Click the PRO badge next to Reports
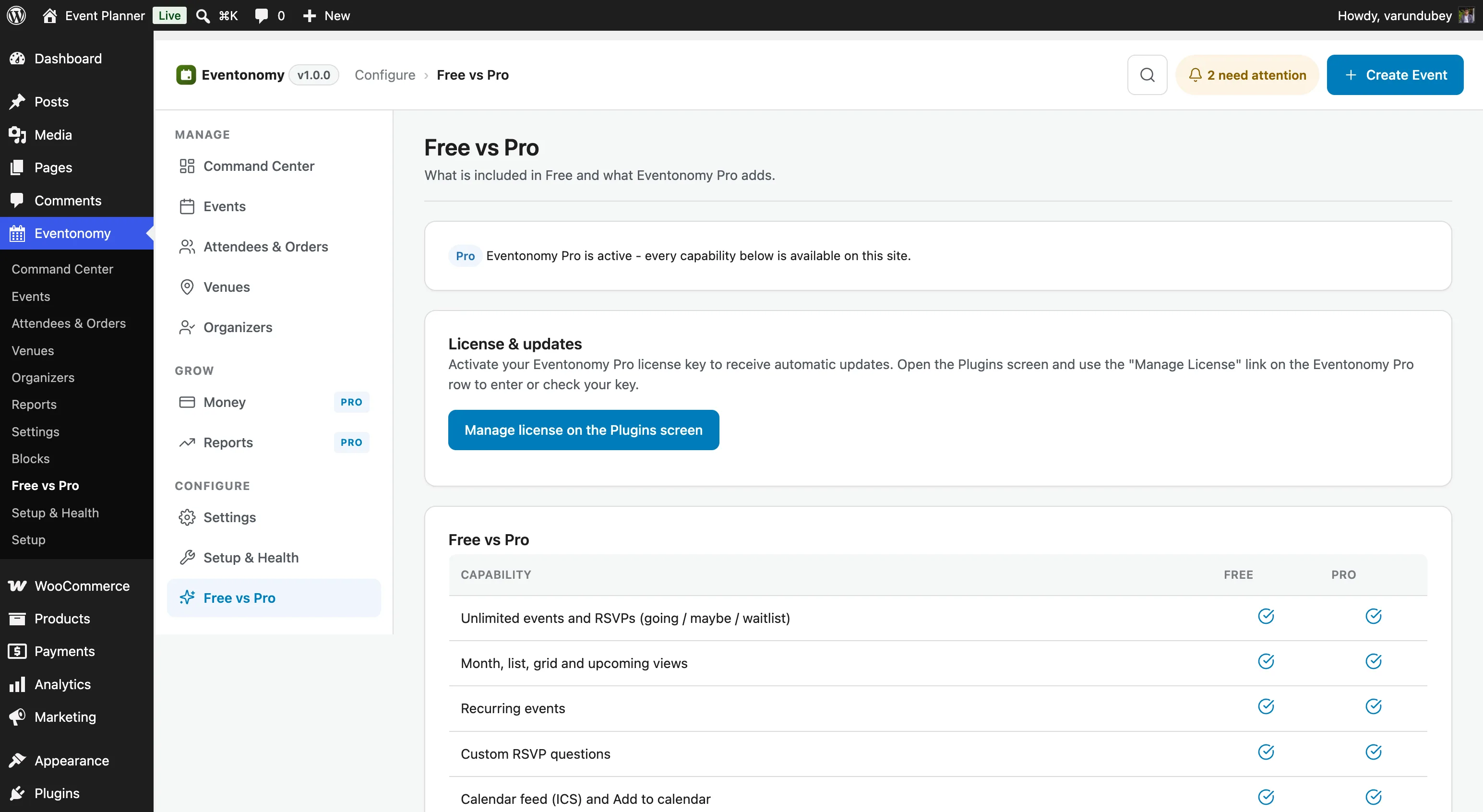Image resolution: width=1483 pixels, height=812 pixels. pyautogui.click(x=351, y=442)
